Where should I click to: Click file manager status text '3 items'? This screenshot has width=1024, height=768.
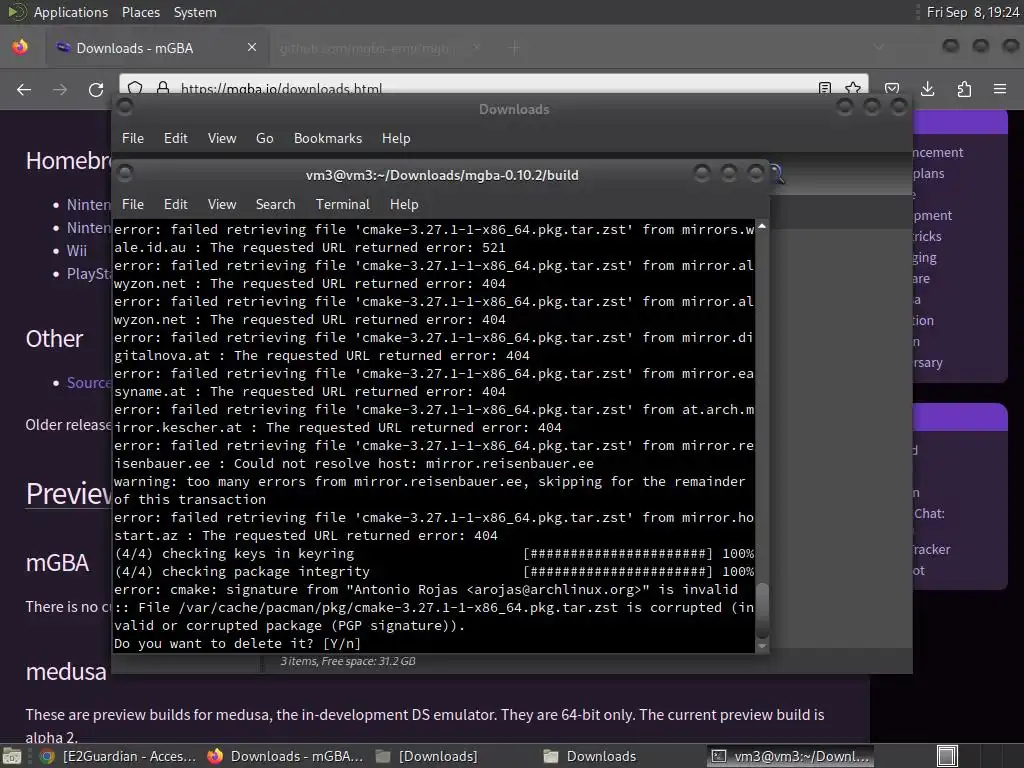pyautogui.click(x=348, y=661)
